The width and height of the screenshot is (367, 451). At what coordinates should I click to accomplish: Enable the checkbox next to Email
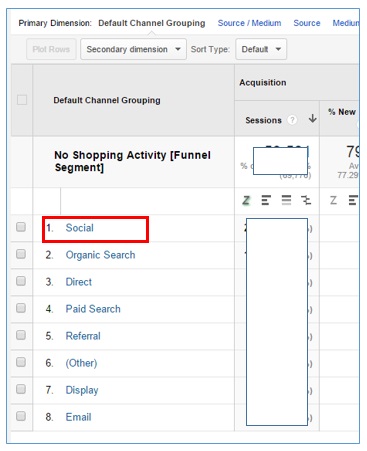click(21, 416)
